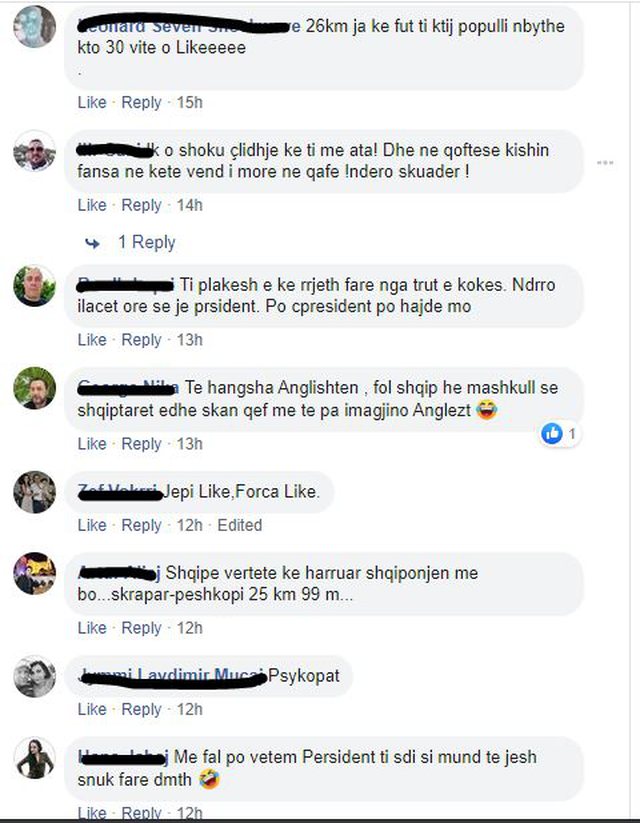
Task: Like the 'Jepi Like,Forca Like' comment
Action: click(x=92, y=525)
